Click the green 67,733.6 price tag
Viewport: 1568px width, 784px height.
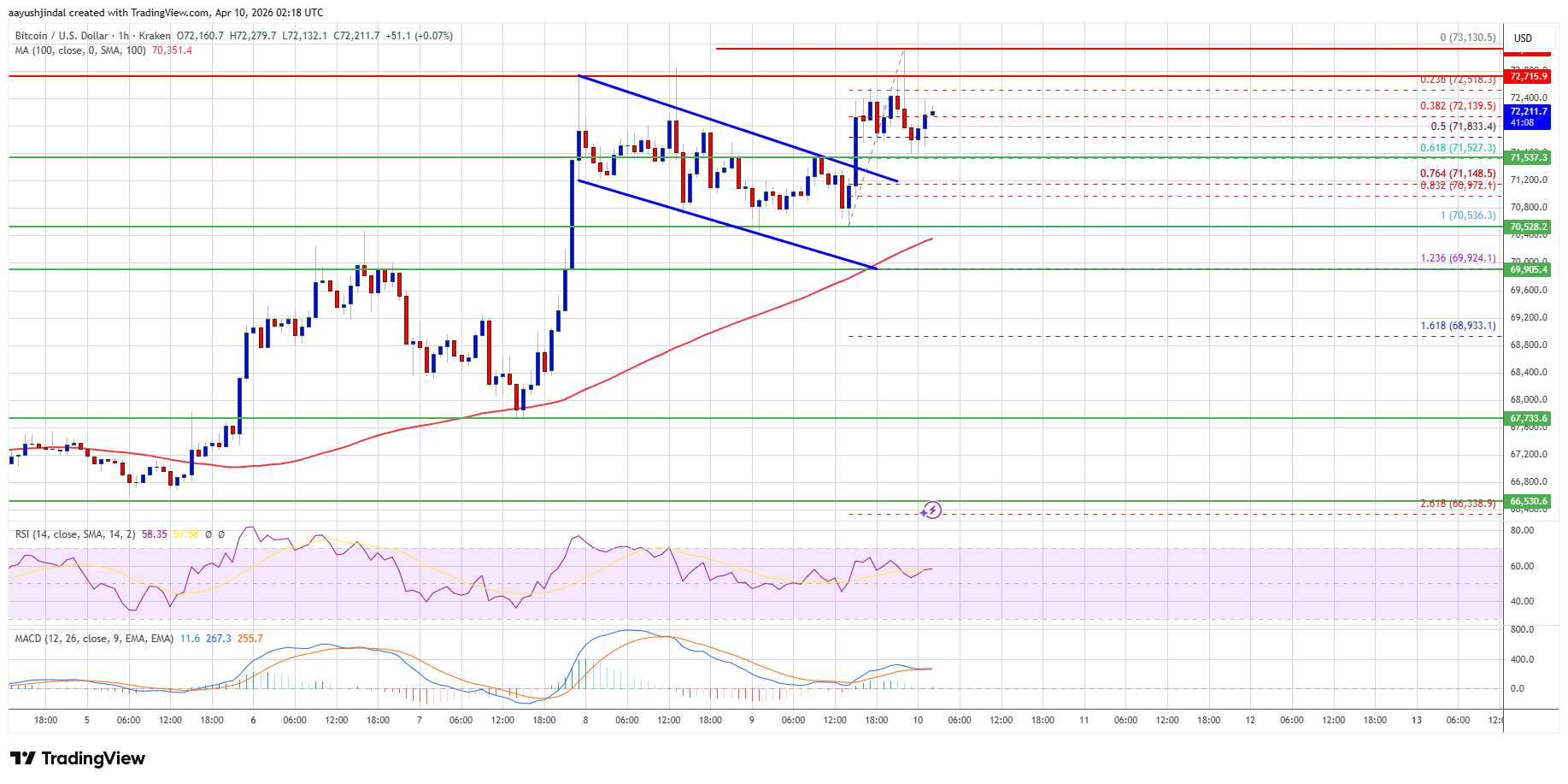(x=1528, y=418)
